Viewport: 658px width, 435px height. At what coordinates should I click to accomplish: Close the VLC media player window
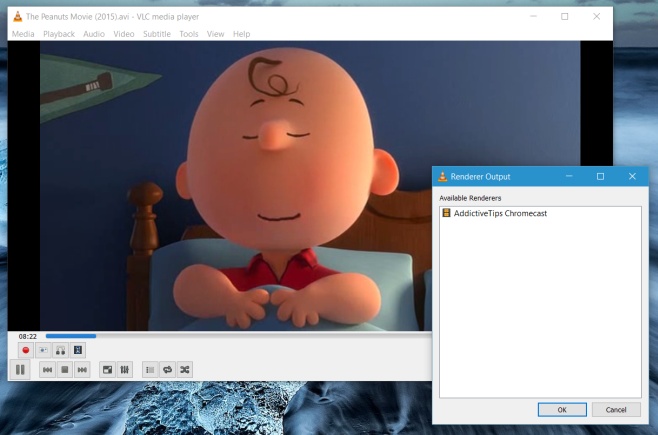point(596,16)
